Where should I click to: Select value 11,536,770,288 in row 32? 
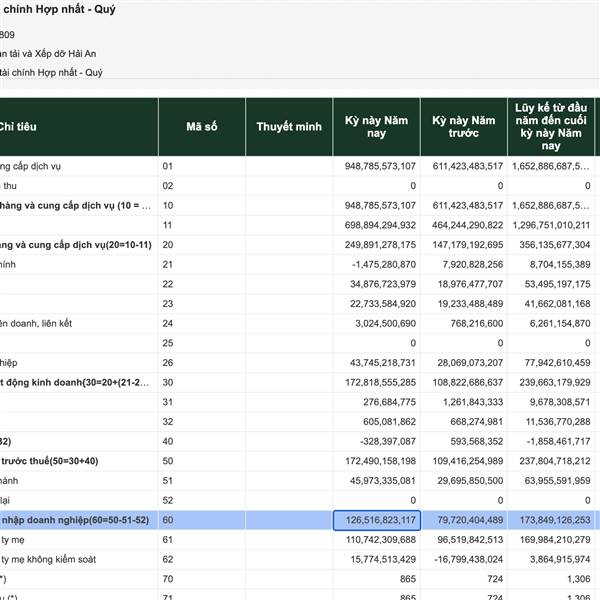coord(558,422)
